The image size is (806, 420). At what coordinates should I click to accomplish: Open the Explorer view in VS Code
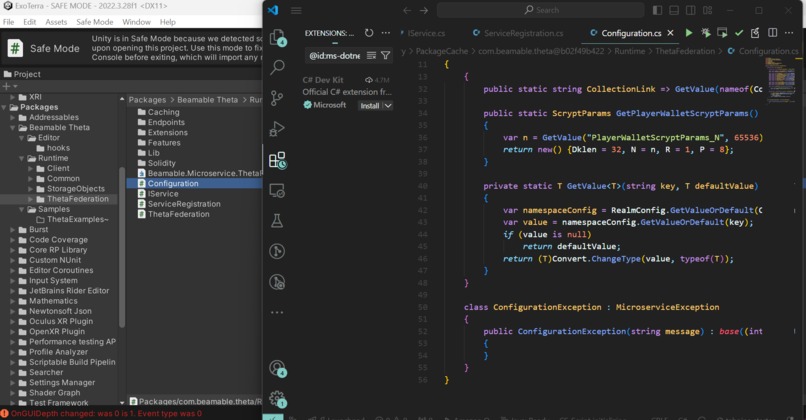[278, 38]
